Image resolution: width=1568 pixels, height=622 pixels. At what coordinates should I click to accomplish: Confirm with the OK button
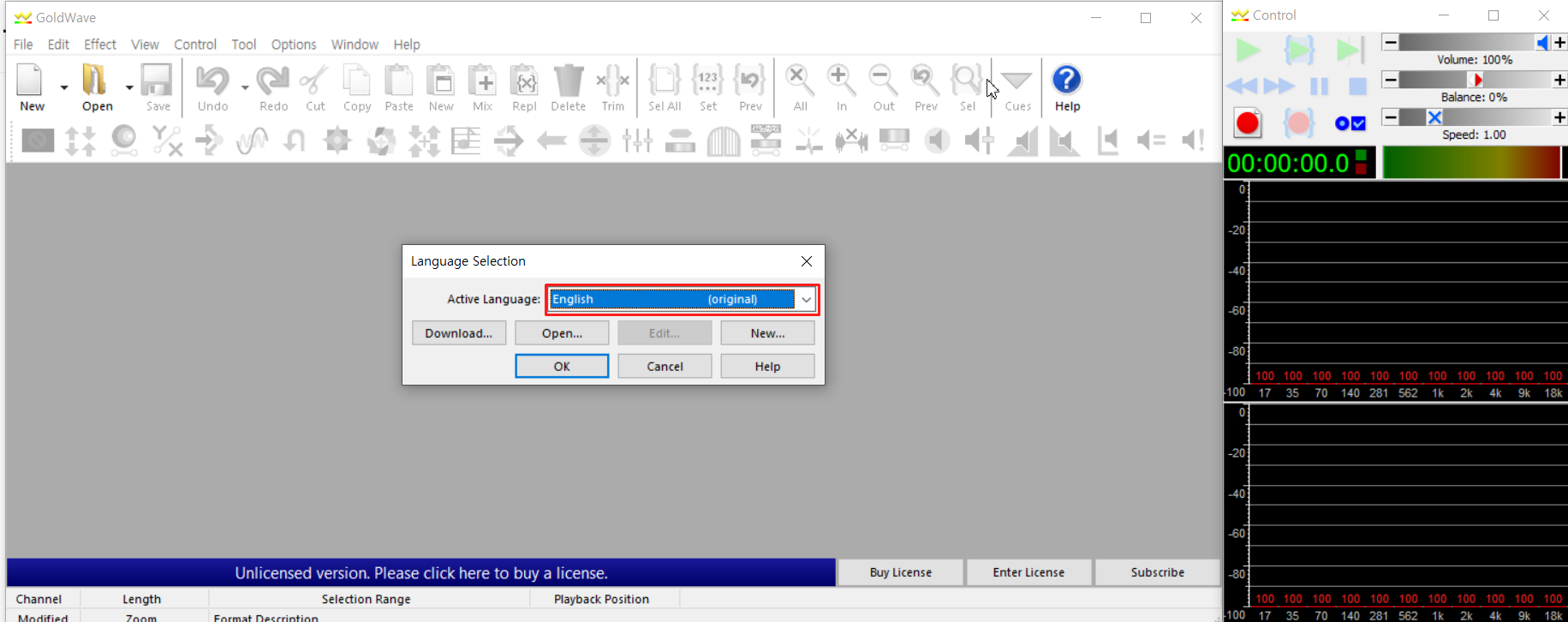tap(562, 366)
